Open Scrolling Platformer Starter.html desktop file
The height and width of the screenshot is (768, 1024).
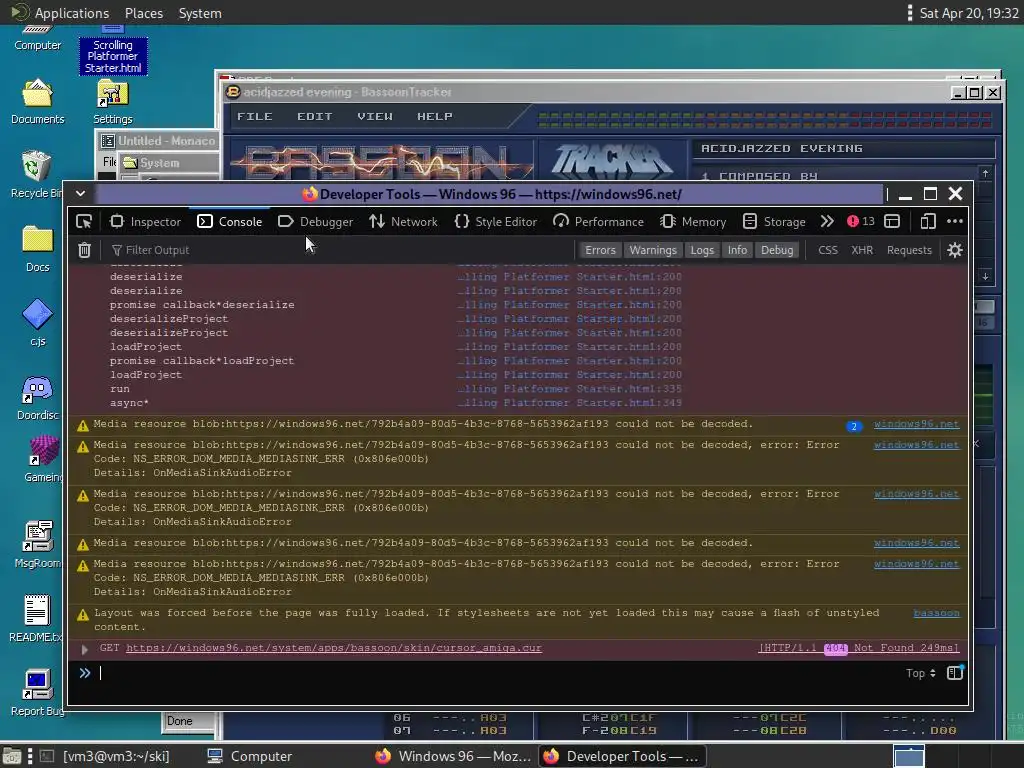point(113,51)
